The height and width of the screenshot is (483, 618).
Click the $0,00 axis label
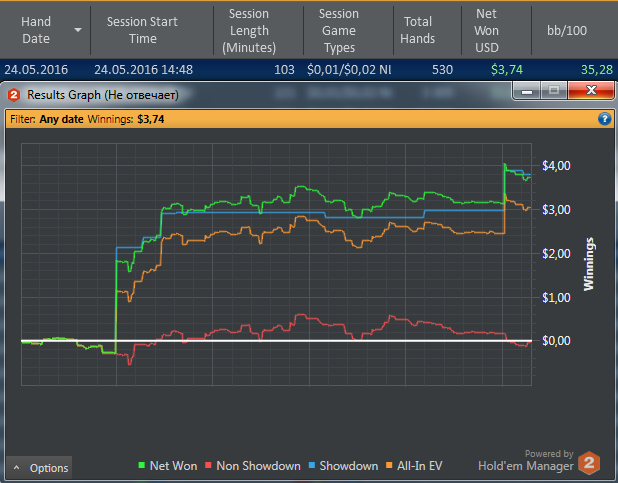[x=556, y=340]
